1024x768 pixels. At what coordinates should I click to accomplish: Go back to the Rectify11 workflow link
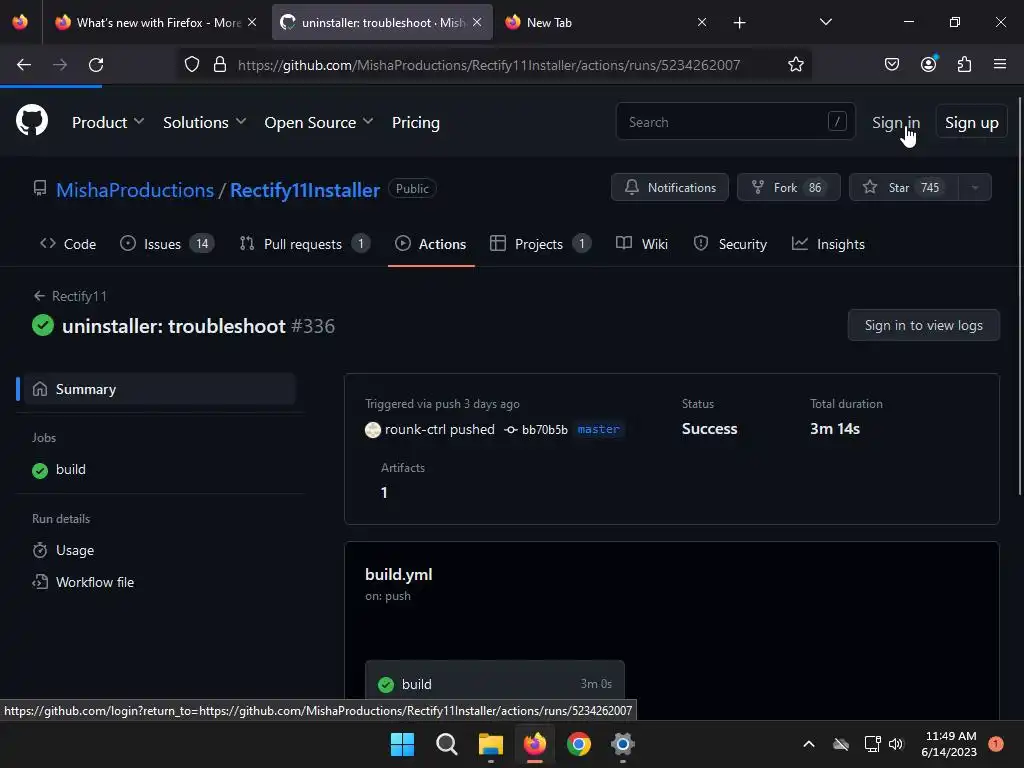tap(70, 296)
